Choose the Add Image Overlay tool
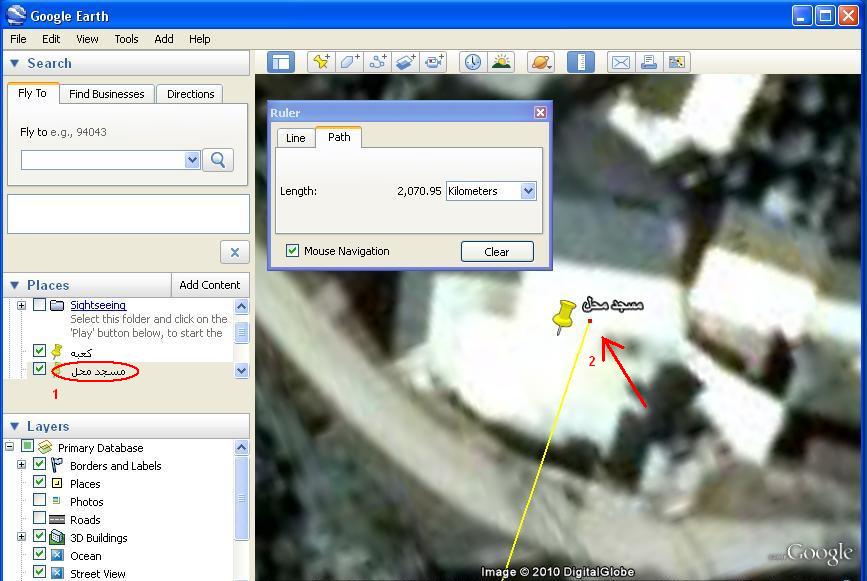 405,62
